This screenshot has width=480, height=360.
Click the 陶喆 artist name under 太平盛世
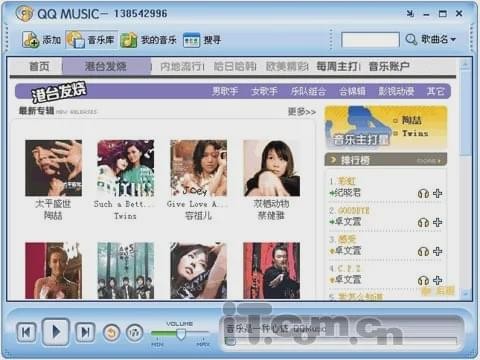click(53, 216)
